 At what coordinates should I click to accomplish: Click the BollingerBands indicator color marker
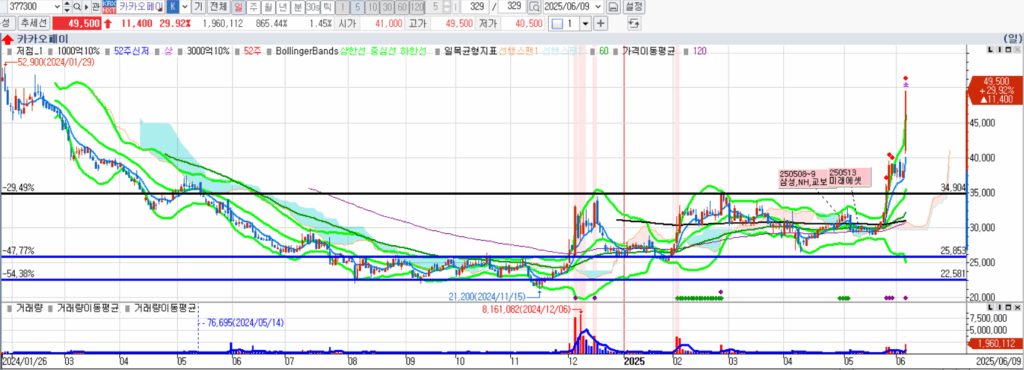click(270, 51)
